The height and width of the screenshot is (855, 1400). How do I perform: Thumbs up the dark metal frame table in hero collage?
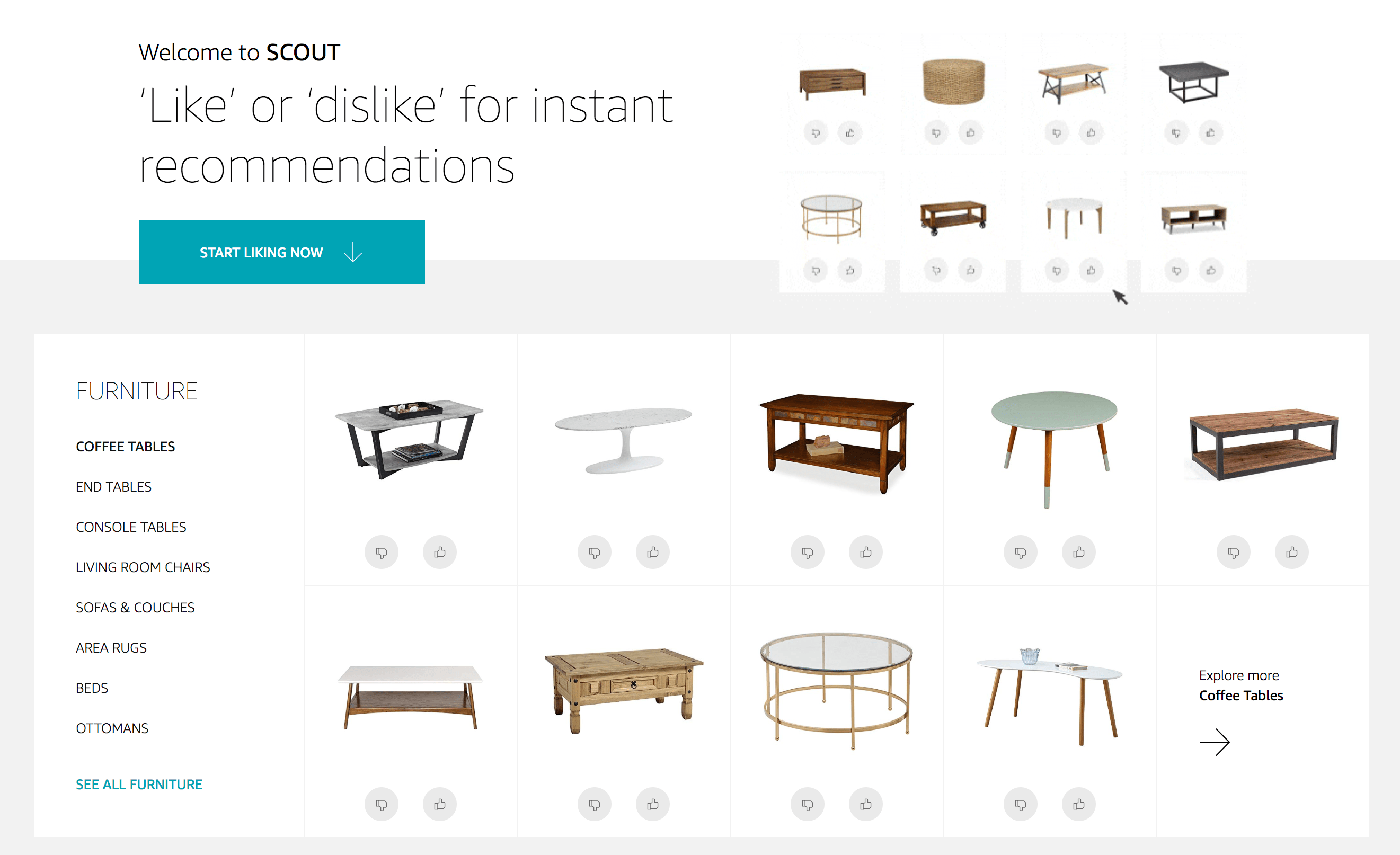(1211, 132)
